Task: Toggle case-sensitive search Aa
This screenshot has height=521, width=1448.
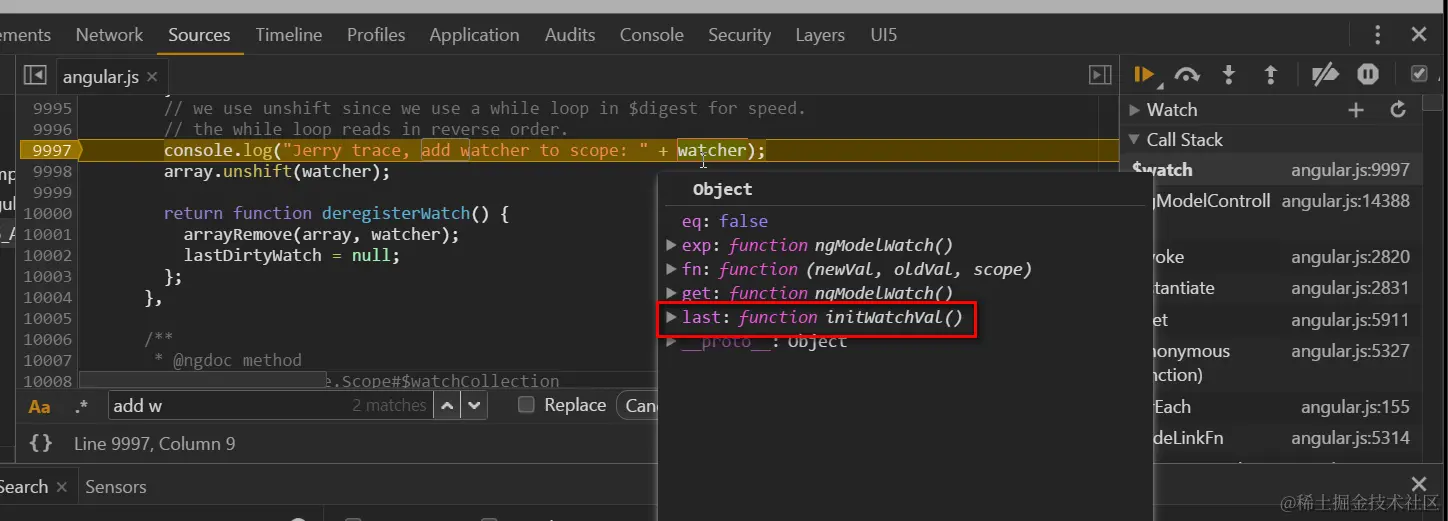Action: click(x=39, y=406)
